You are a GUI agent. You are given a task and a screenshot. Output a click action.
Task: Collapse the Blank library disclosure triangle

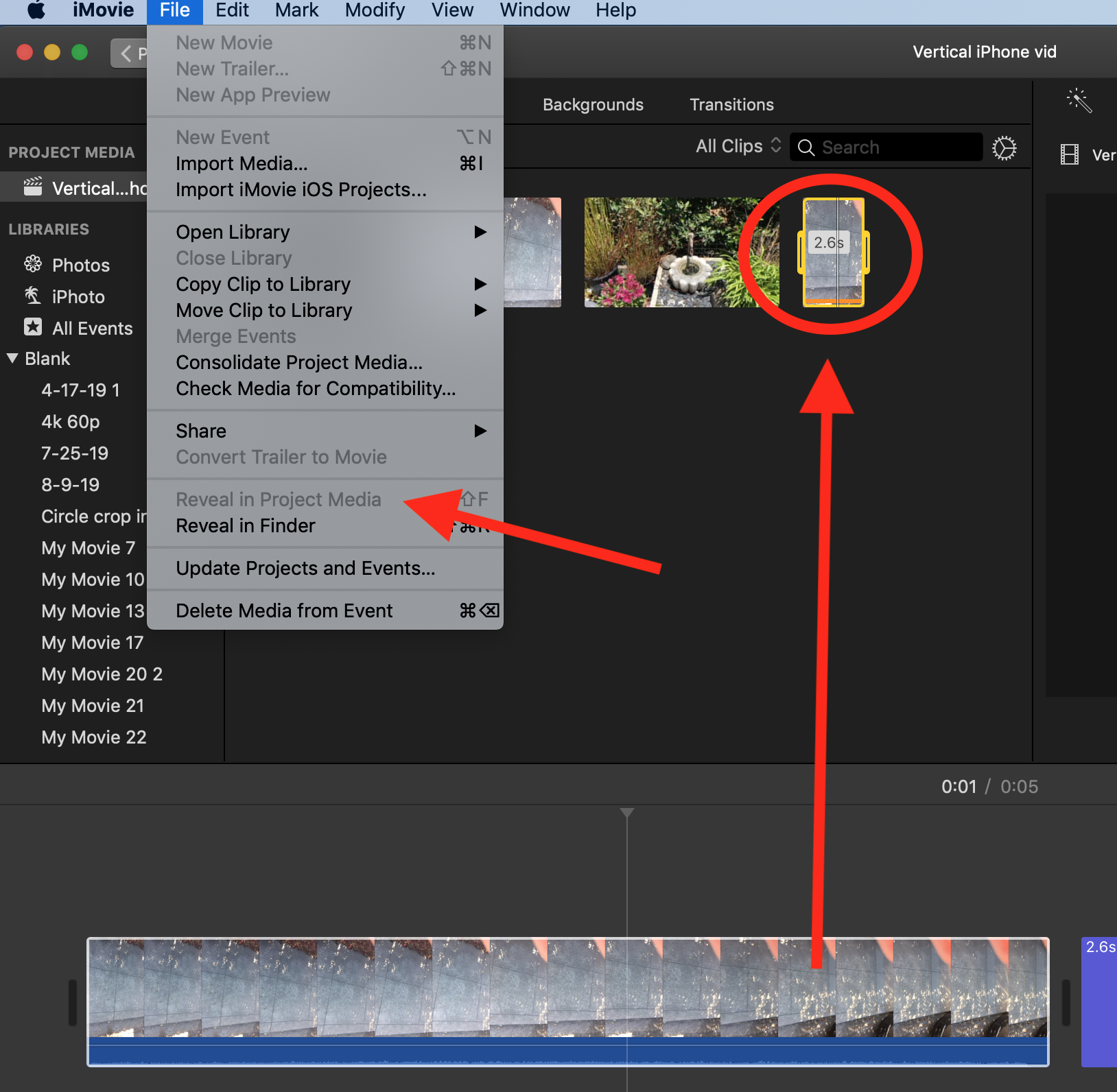12,358
